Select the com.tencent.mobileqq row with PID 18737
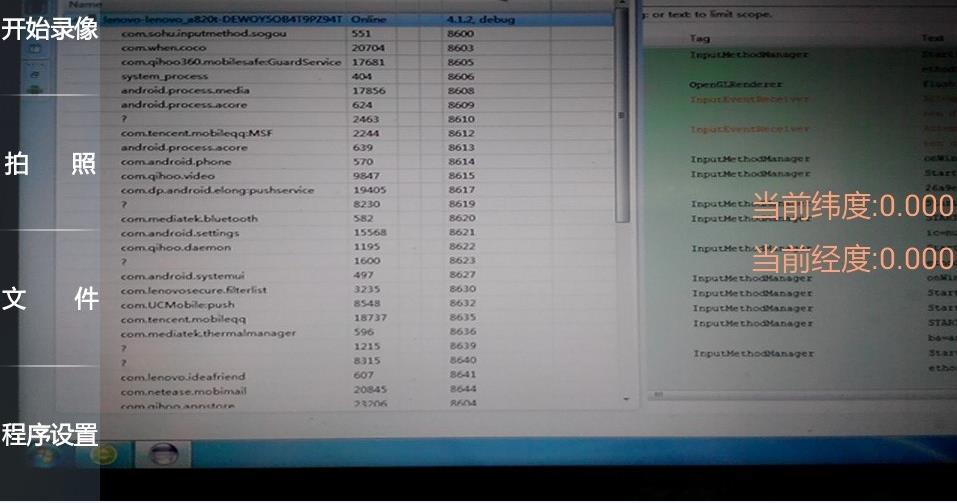This screenshot has width=957, height=503. pos(357,318)
